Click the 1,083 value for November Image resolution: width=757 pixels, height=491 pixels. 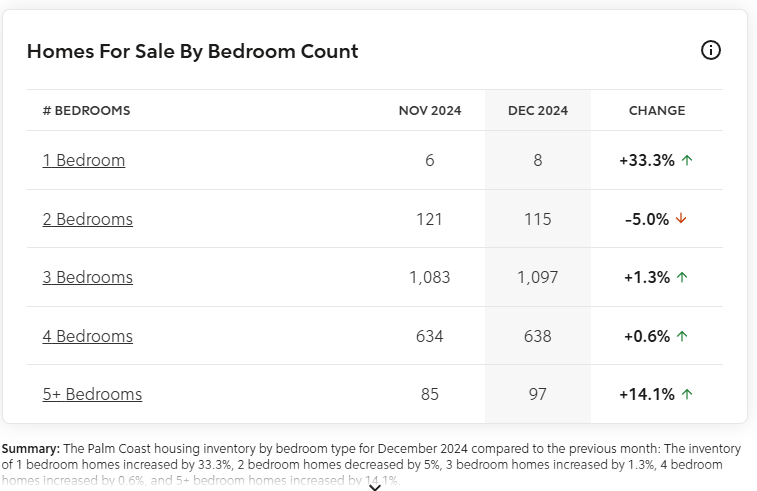pos(430,277)
